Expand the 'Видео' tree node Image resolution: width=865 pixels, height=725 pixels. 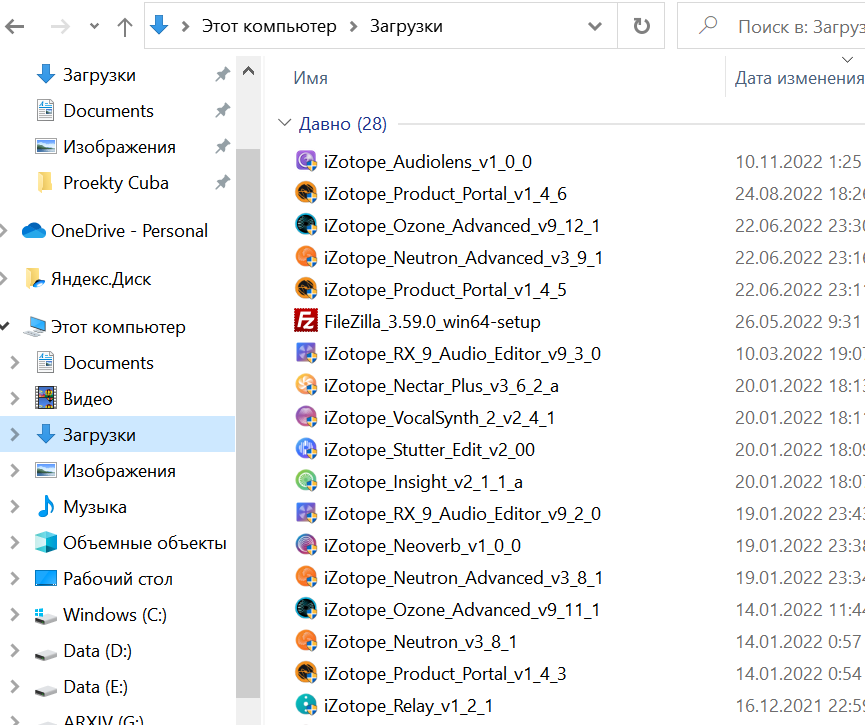pos(15,398)
